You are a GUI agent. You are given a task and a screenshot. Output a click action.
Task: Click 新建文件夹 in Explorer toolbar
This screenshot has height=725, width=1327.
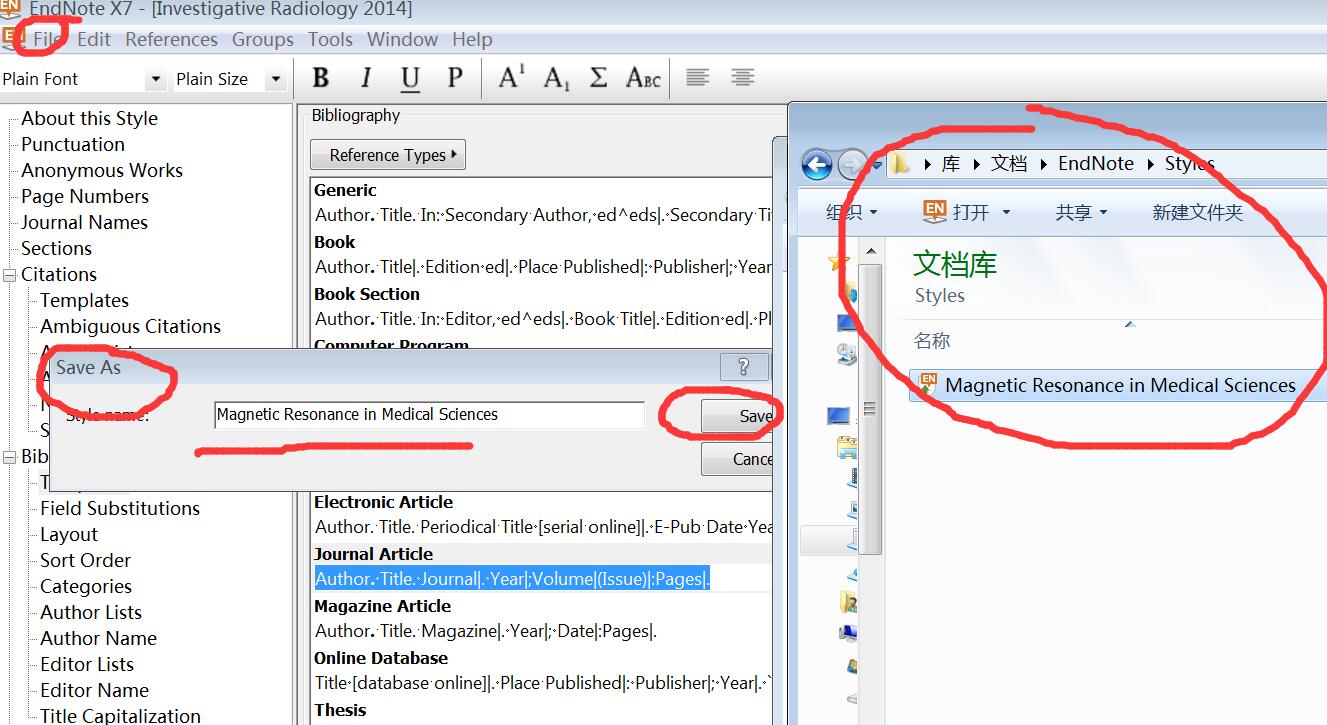click(x=1197, y=212)
